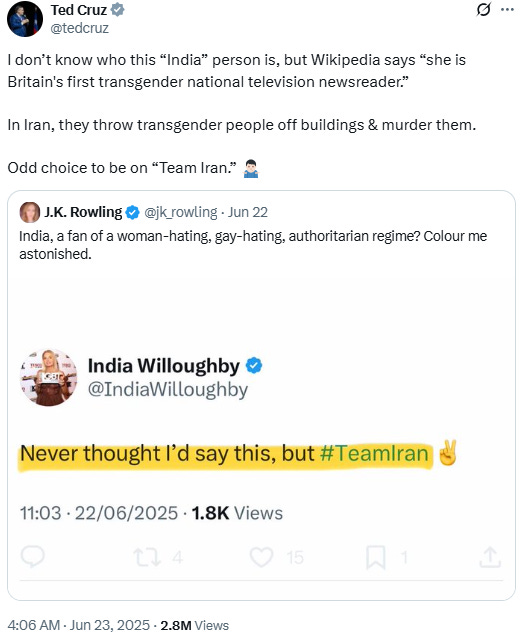The height and width of the screenshot is (638, 525).
Task: Toggle the bookmark icon on the screenshot
Action: point(376,557)
